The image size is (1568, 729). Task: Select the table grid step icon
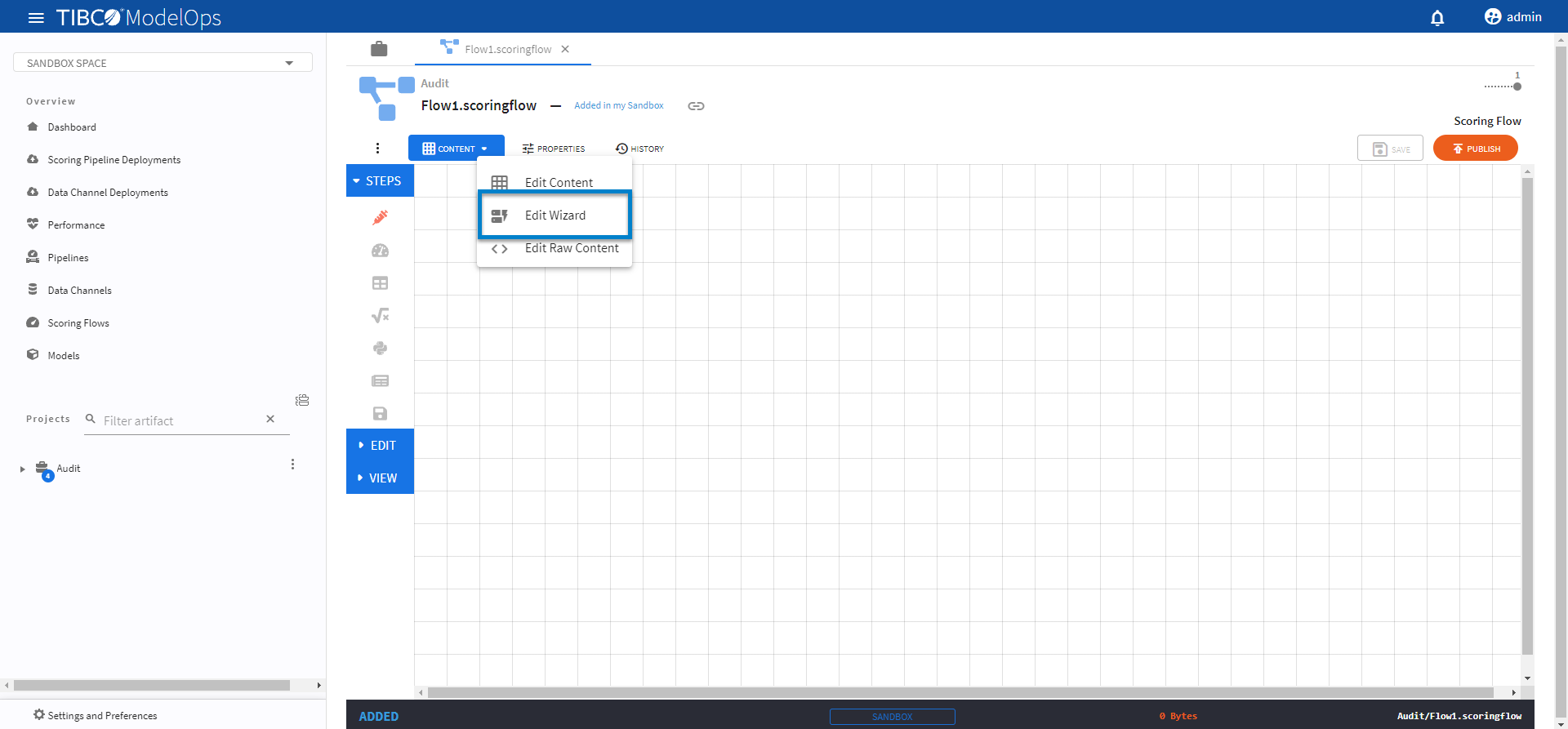[380, 283]
